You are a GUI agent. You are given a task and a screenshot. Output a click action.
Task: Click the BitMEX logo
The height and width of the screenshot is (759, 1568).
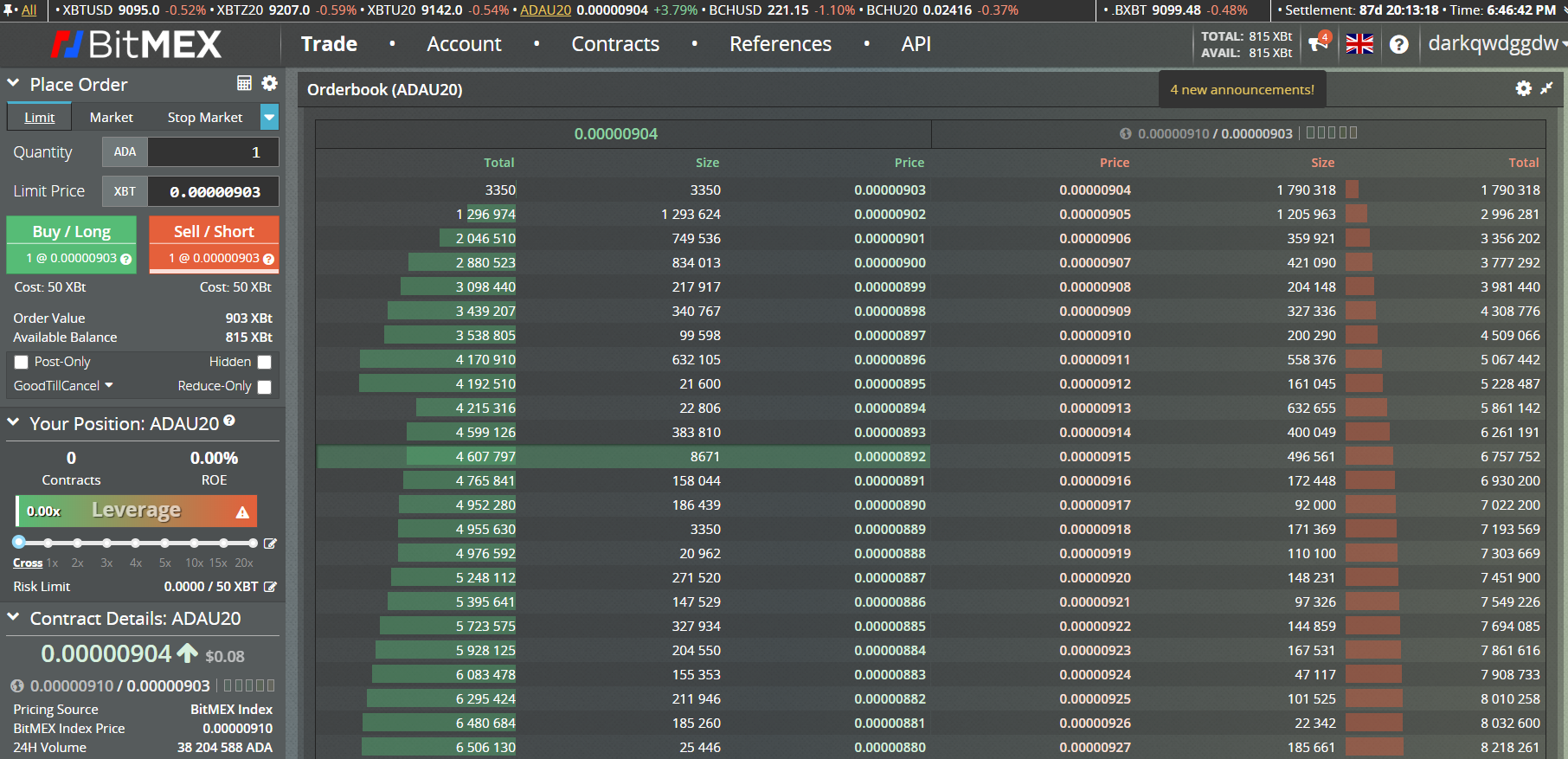pos(136,44)
